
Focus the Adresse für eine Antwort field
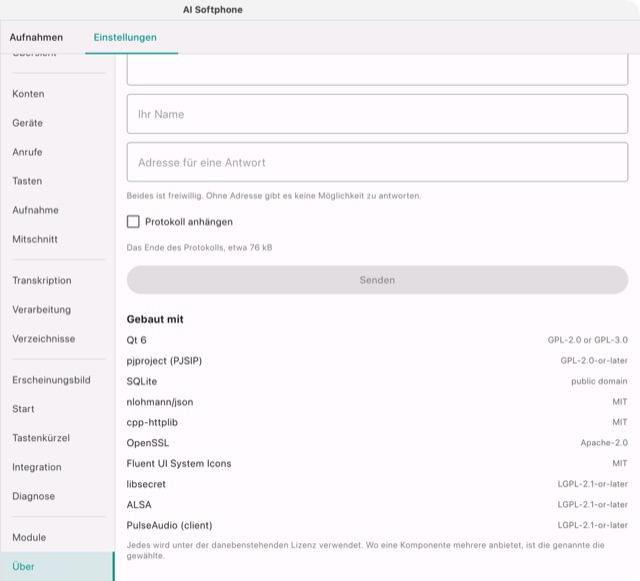[377, 162]
